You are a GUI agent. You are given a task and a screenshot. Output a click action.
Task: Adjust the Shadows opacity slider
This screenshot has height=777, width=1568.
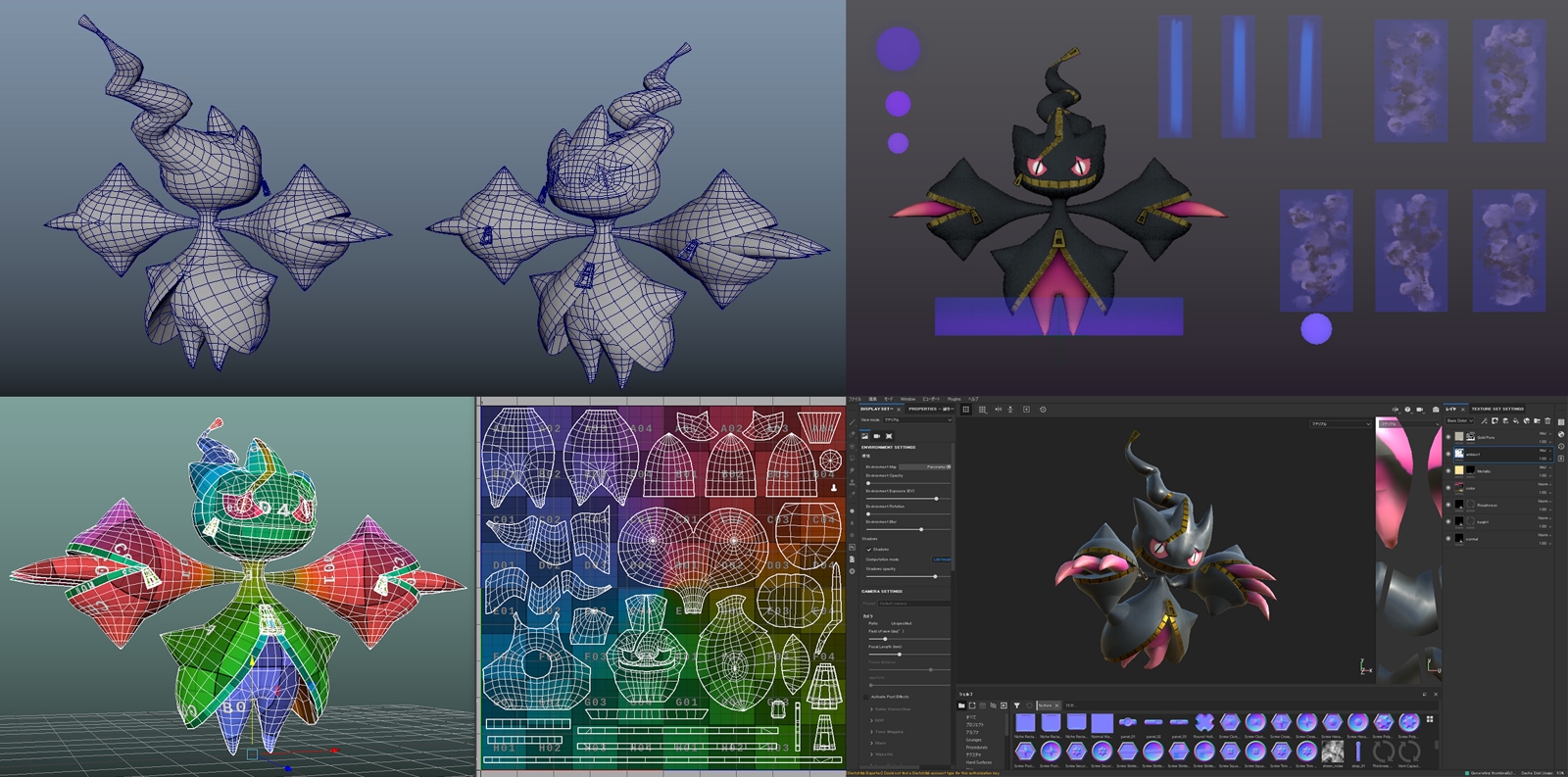pyautogui.click(x=908, y=576)
